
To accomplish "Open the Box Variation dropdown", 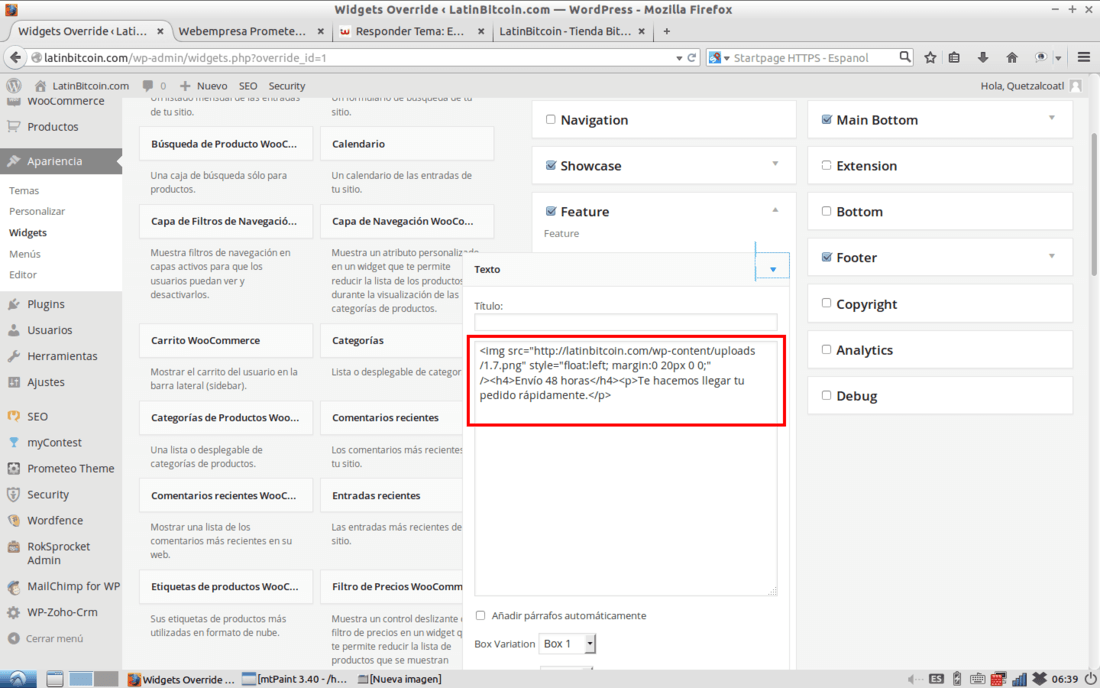I will pos(568,644).
